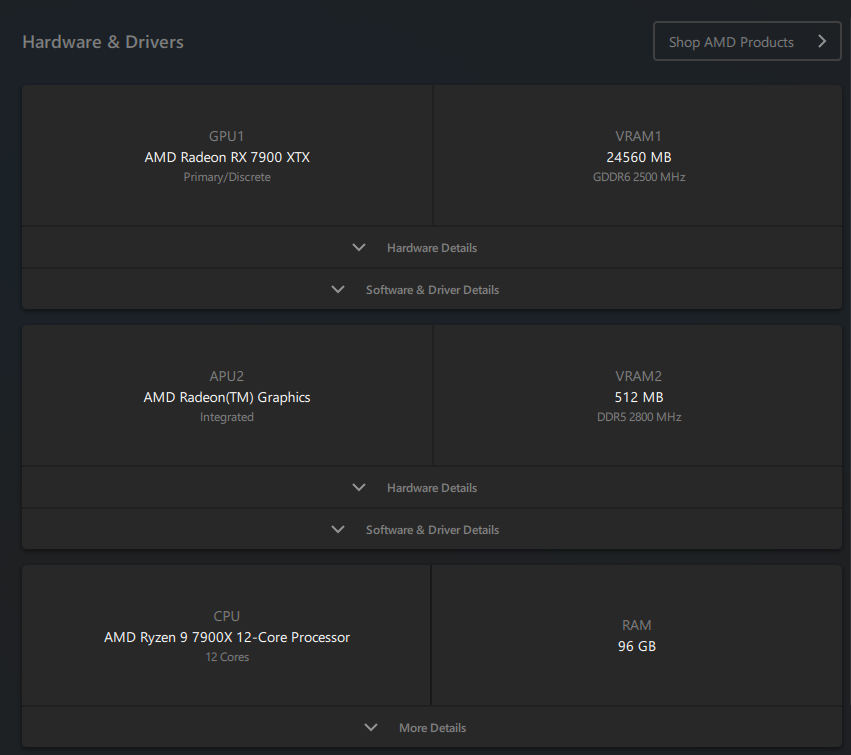Select Primary/Discrete text
The width and height of the screenshot is (851, 755).
(x=227, y=177)
